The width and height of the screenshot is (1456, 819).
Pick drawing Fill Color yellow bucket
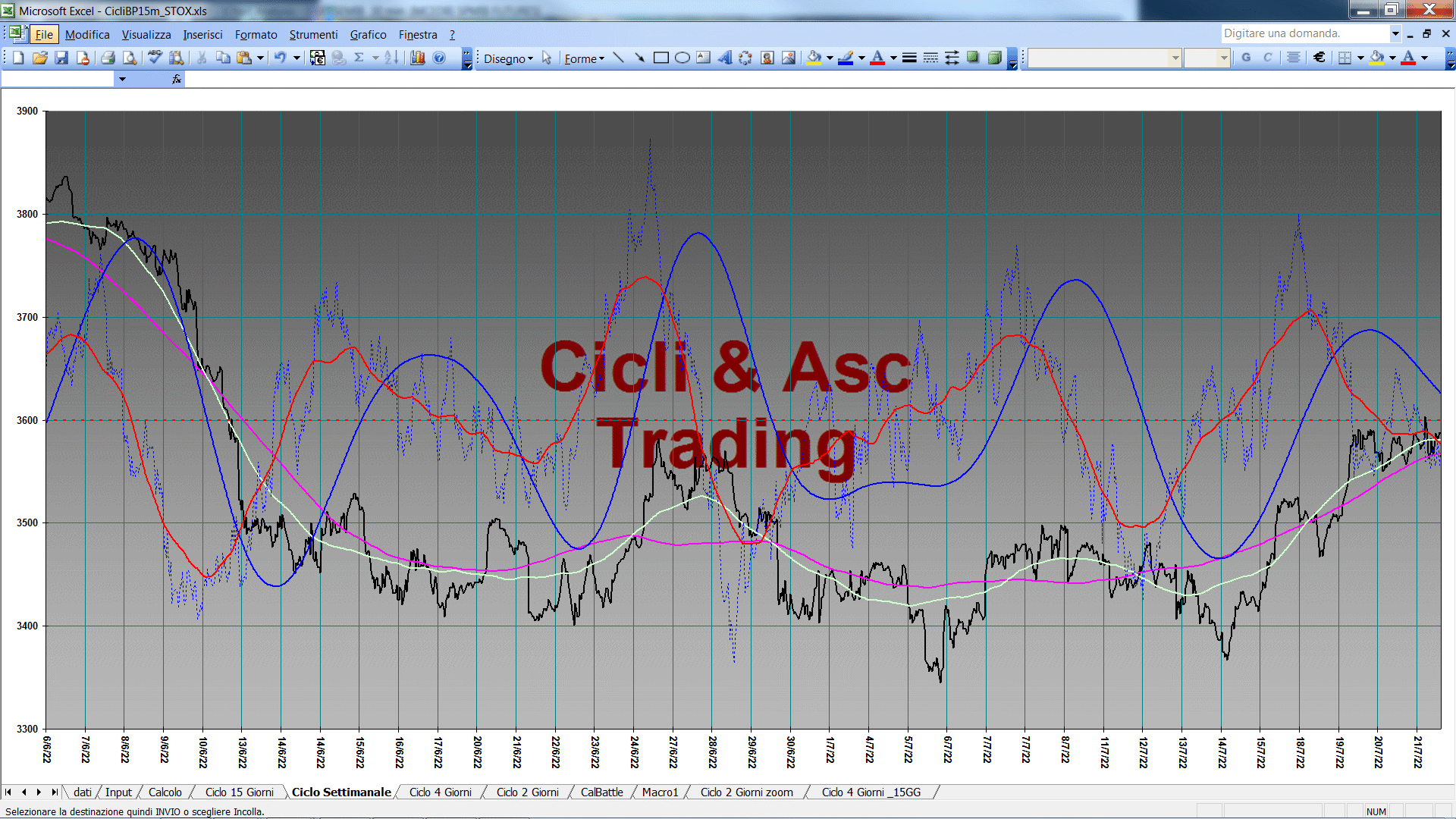click(814, 58)
